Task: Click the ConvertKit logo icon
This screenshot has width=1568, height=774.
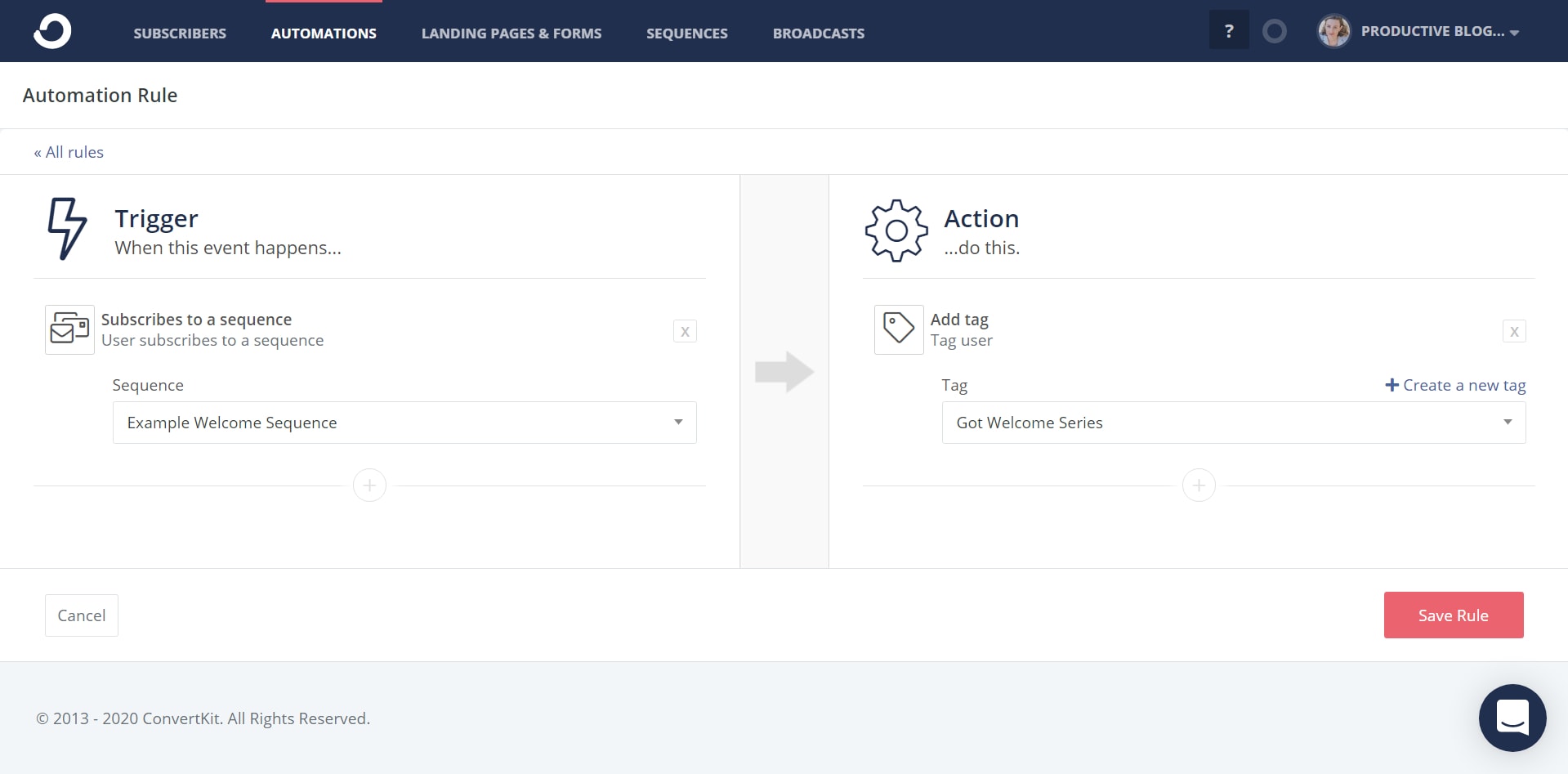Action: [x=52, y=32]
